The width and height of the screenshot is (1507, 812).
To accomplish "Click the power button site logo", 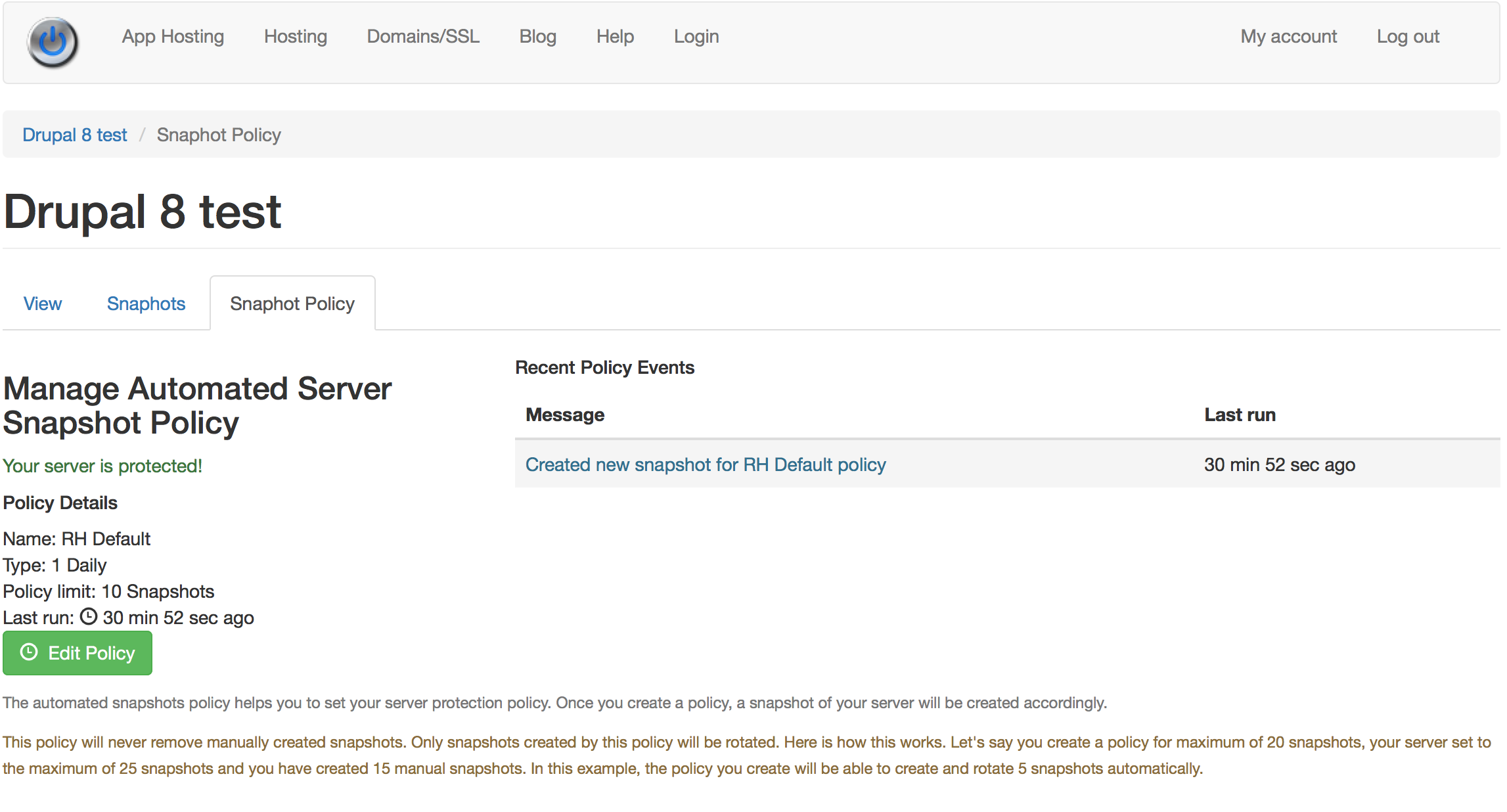I will click(53, 43).
